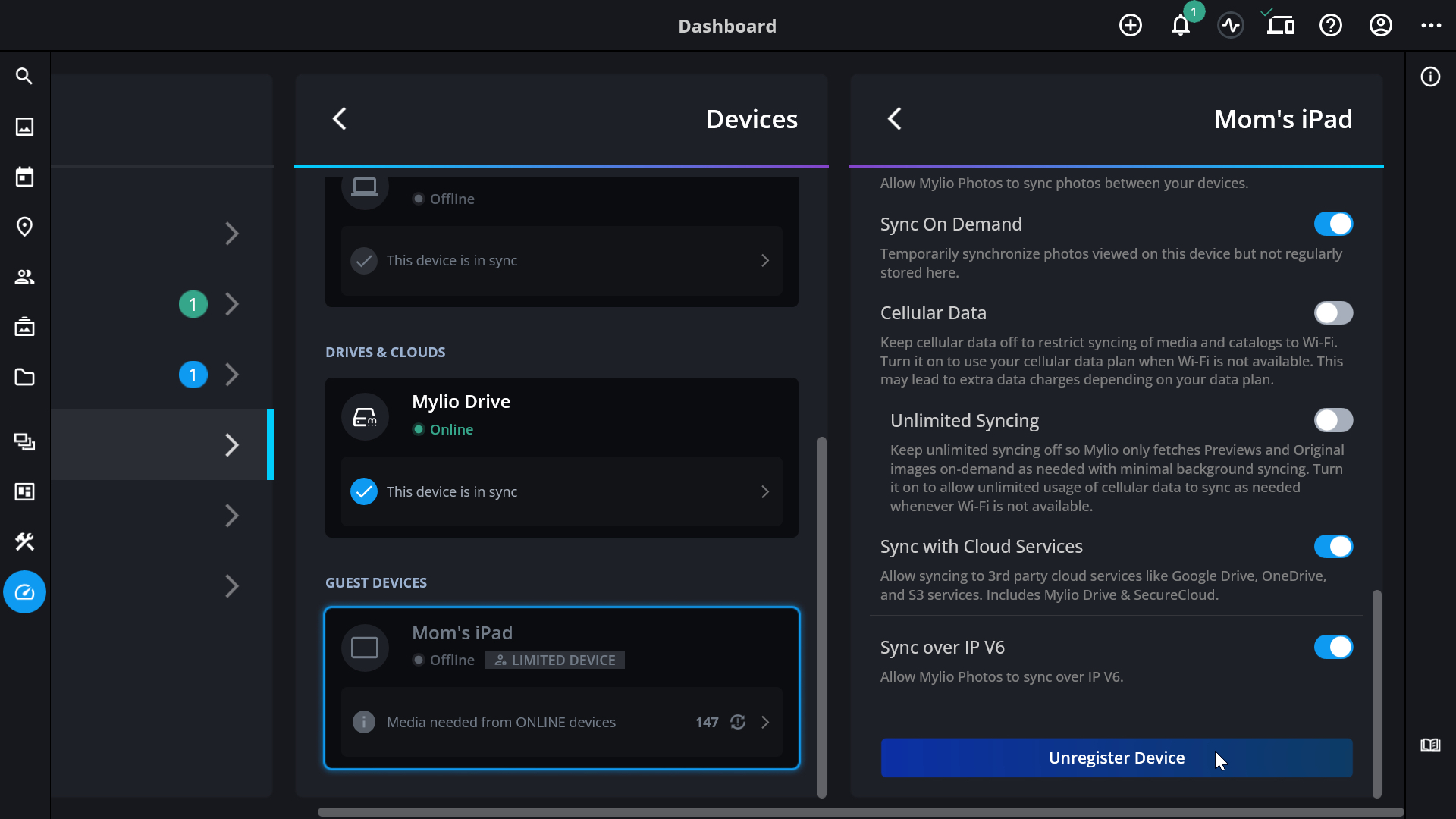Screen dimensions: 1456x819
Task: Select the Mom's iPad guest device
Action: coord(561,645)
